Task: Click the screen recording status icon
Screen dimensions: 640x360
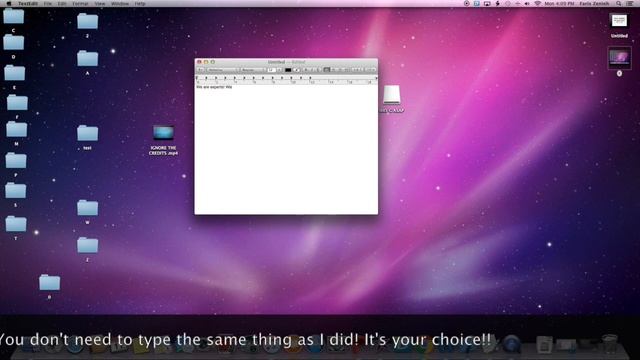Action: [x=467, y=3]
